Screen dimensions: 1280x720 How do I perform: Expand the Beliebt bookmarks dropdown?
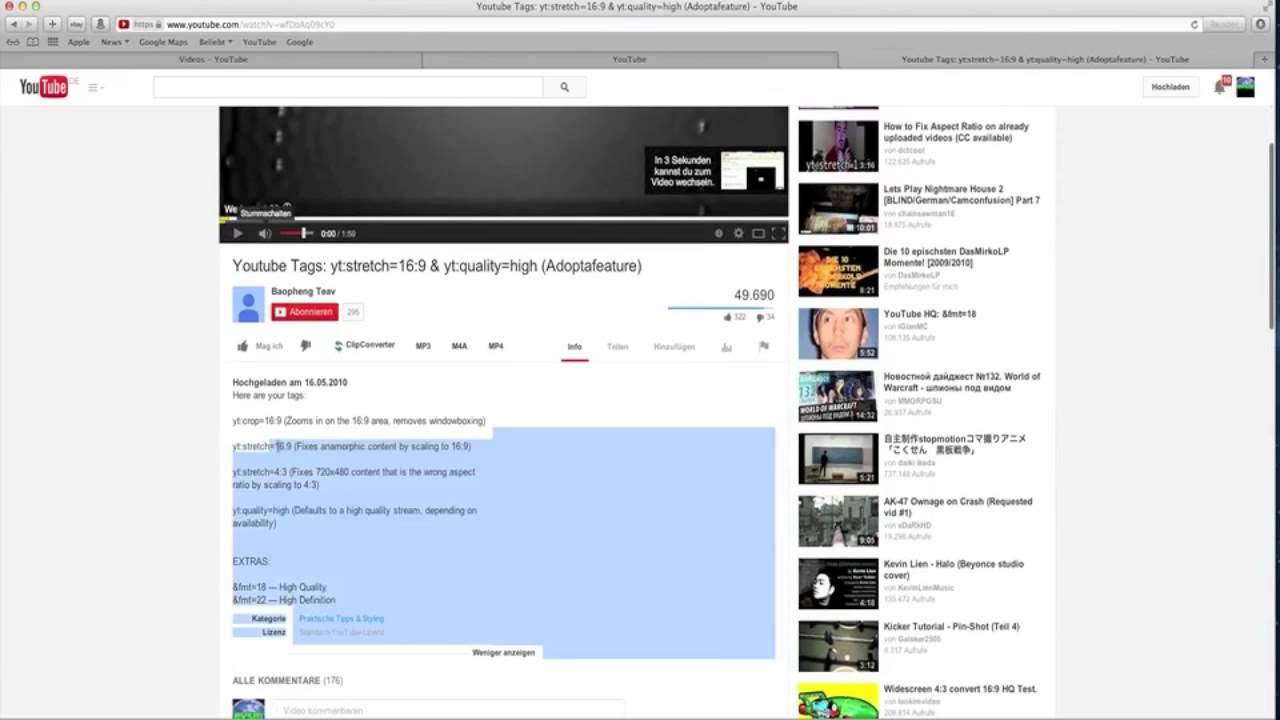tap(215, 42)
